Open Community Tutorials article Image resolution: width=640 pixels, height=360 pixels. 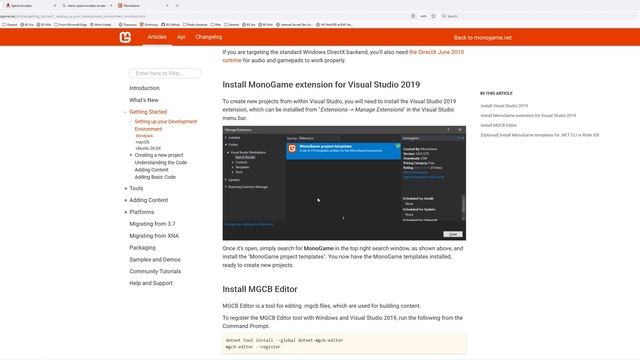pyautogui.click(x=155, y=271)
